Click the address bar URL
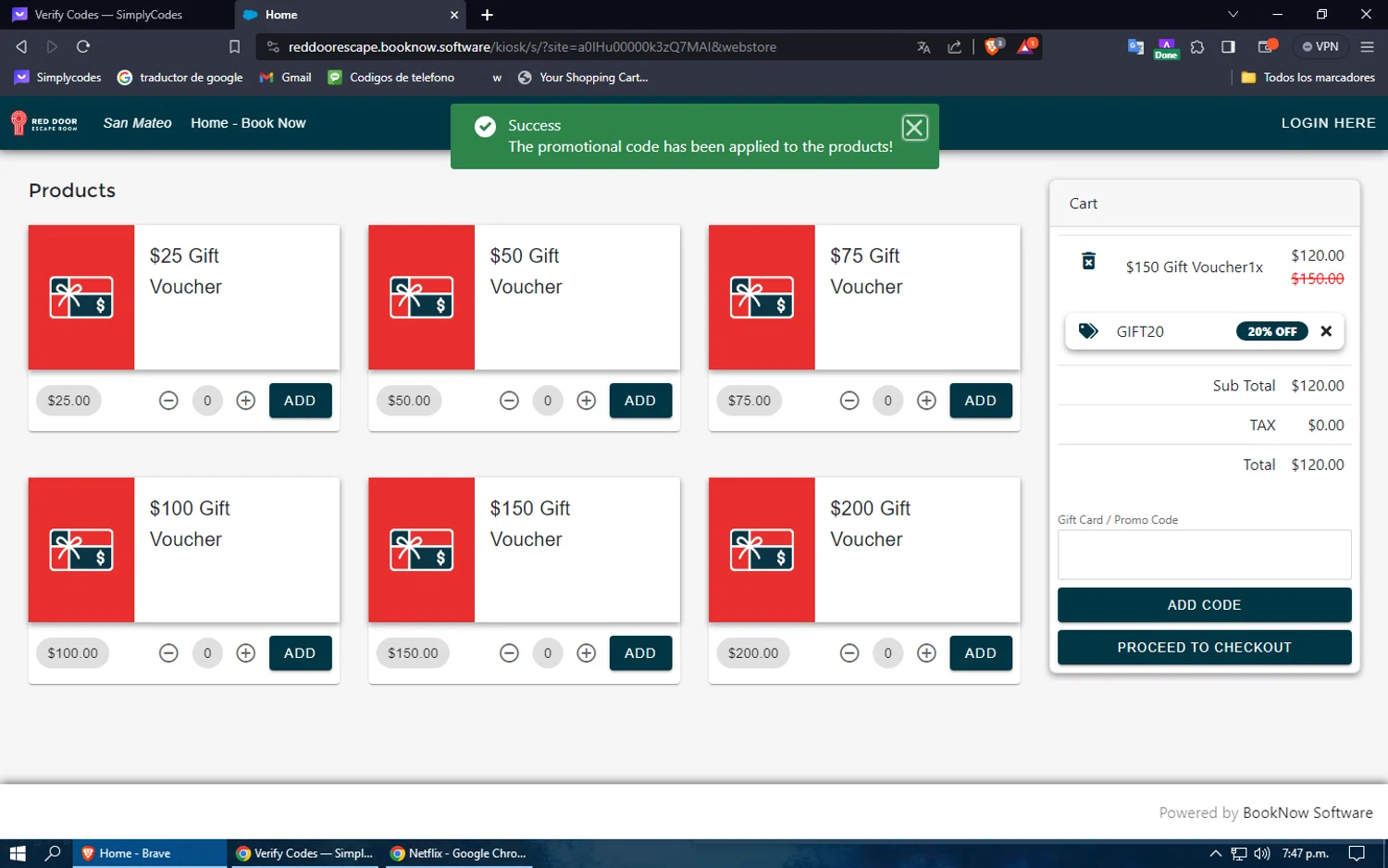Image resolution: width=1388 pixels, height=868 pixels. point(532,47)
